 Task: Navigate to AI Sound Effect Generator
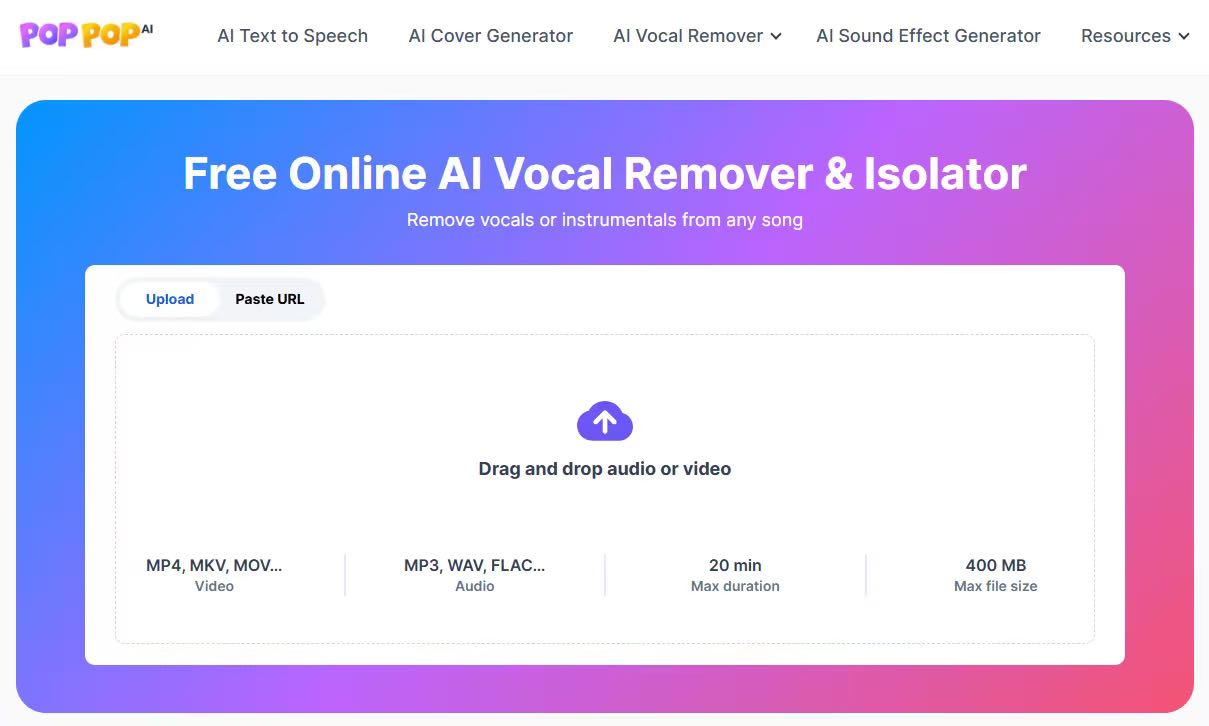(928, 36)
